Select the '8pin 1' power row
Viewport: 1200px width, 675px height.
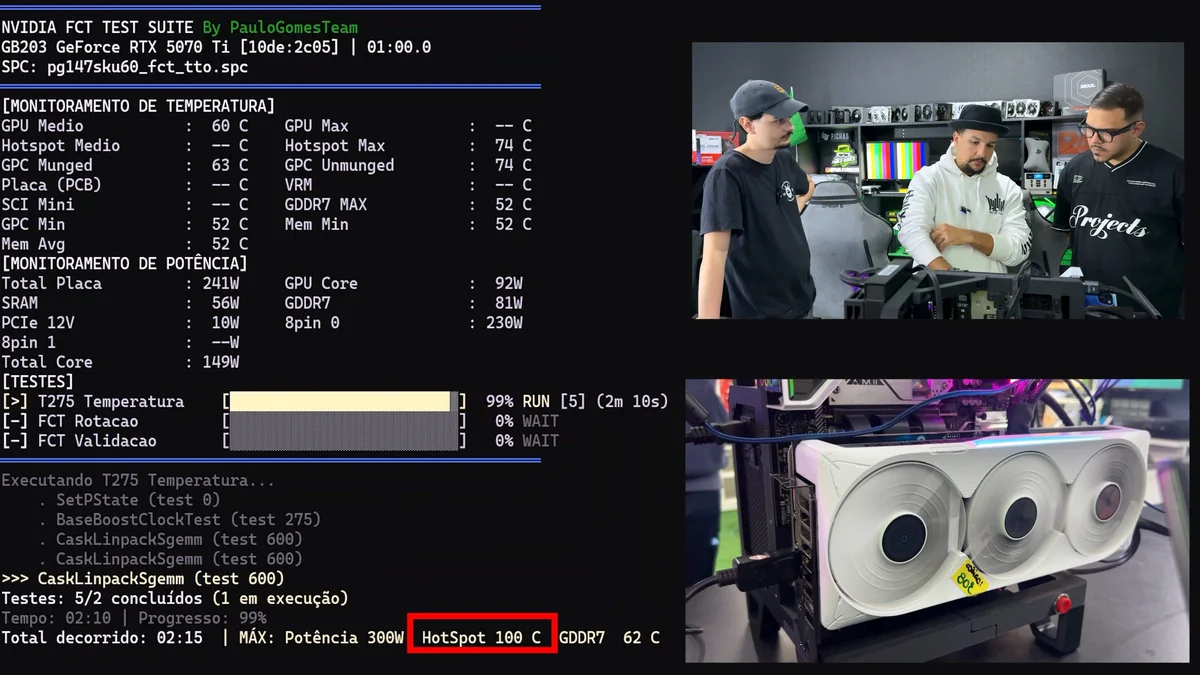tap(120, 343)
